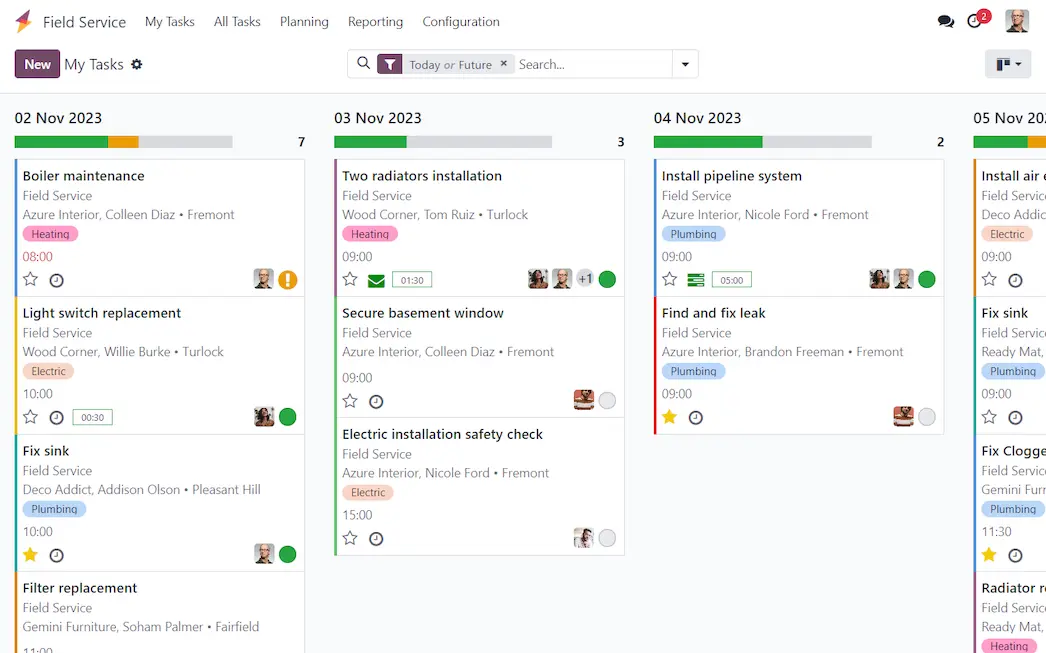Toggle grey status circle on Electric installation safety check
This screenshot has width=1046, height=653.
click(x=607, y=538)
